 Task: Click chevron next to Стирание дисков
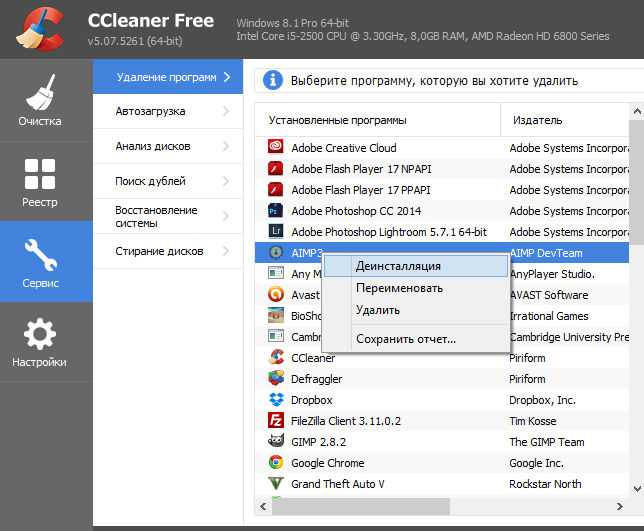pyautogui.click(x=226, y=251)
